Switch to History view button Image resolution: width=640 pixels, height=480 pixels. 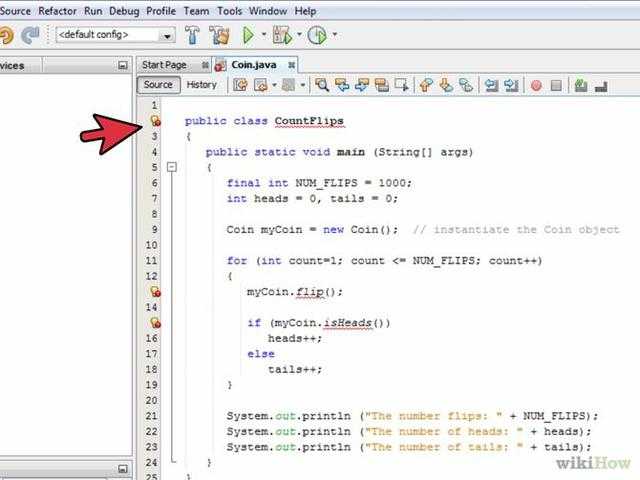(201, 85)
